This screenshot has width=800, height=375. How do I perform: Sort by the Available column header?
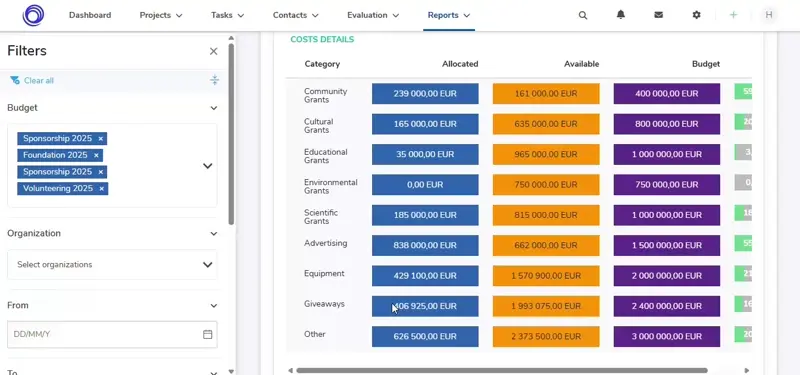click(581, 64)
